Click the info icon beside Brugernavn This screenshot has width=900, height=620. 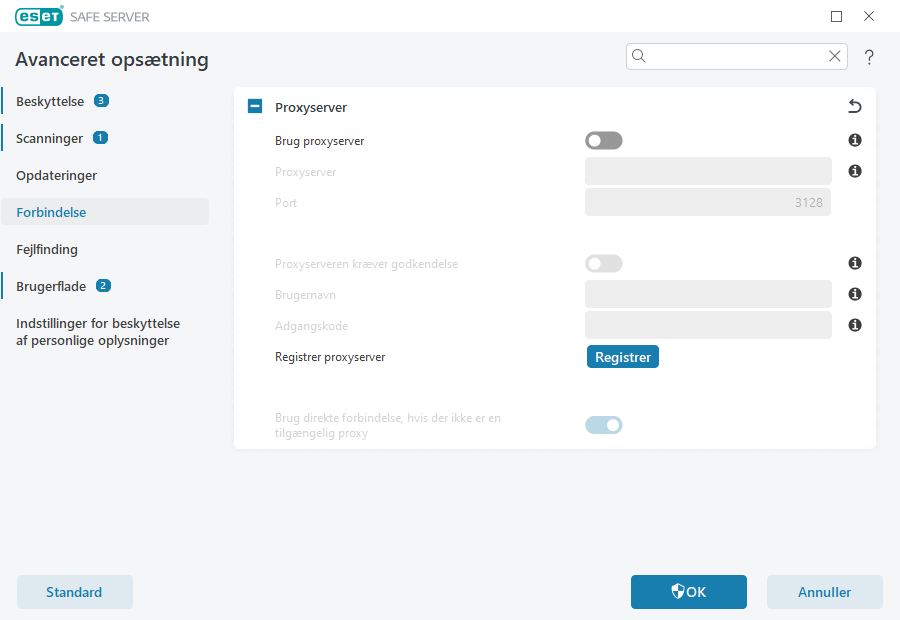[x=855, y=294]
